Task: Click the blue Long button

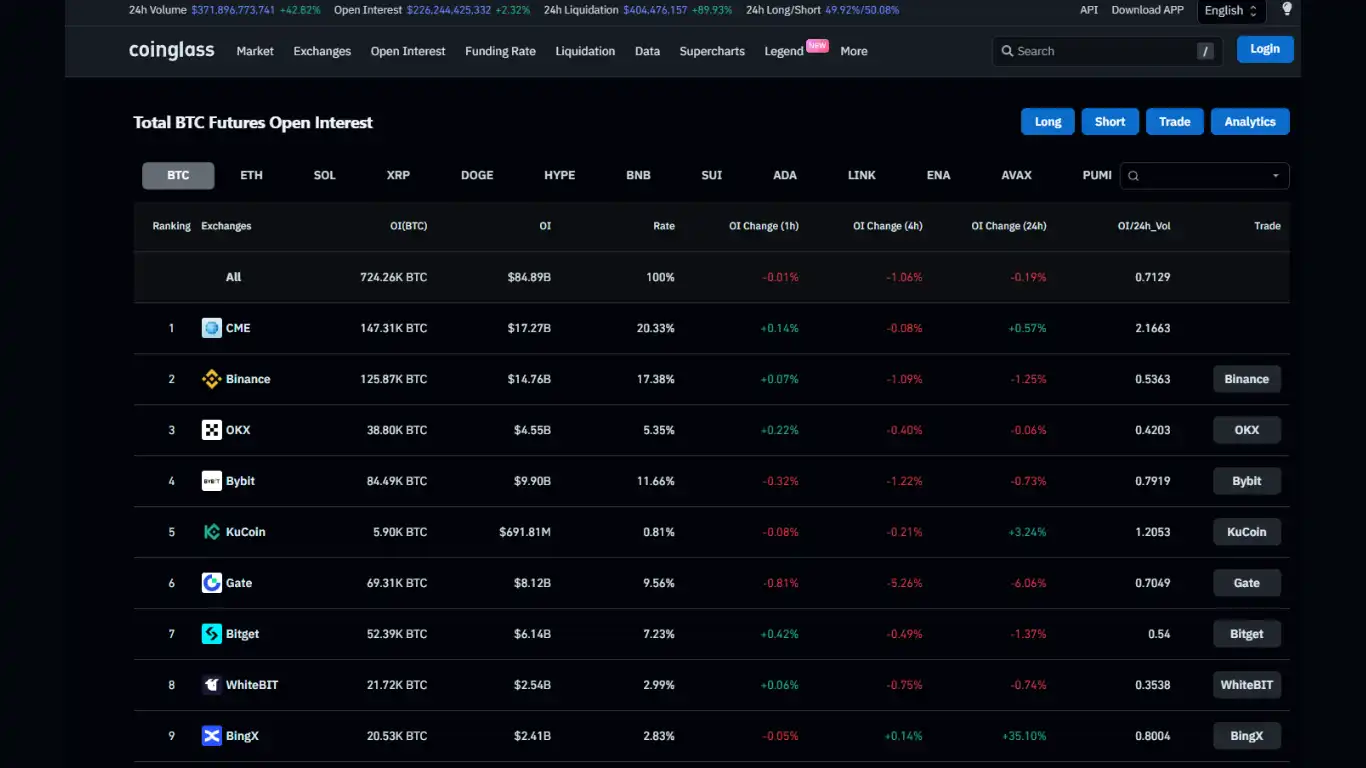Action: coord(1048,122)
